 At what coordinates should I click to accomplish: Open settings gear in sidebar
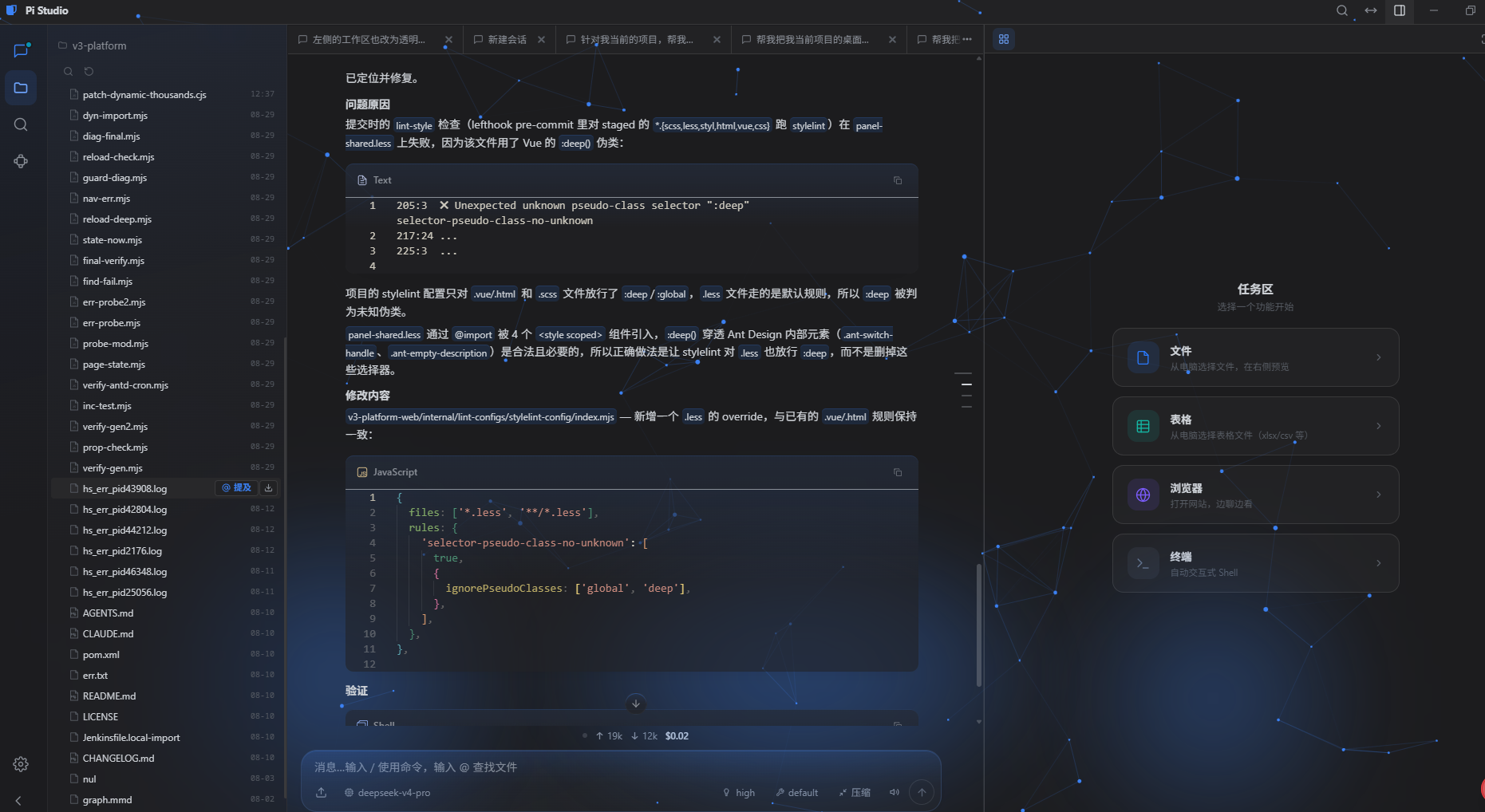(x=21, y=764)
